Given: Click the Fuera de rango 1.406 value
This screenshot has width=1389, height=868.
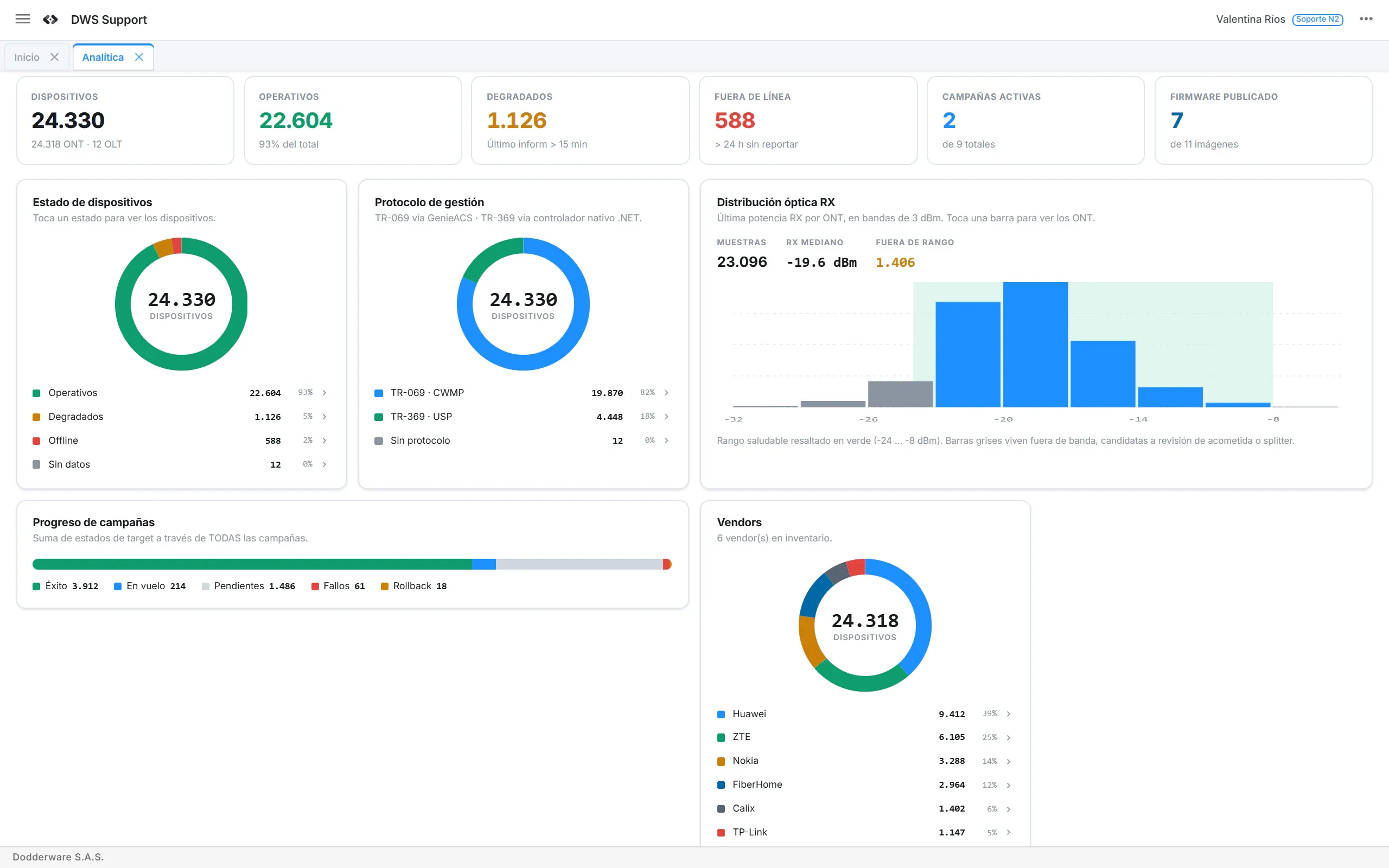Looking at the screenshot, I should 895,263.
